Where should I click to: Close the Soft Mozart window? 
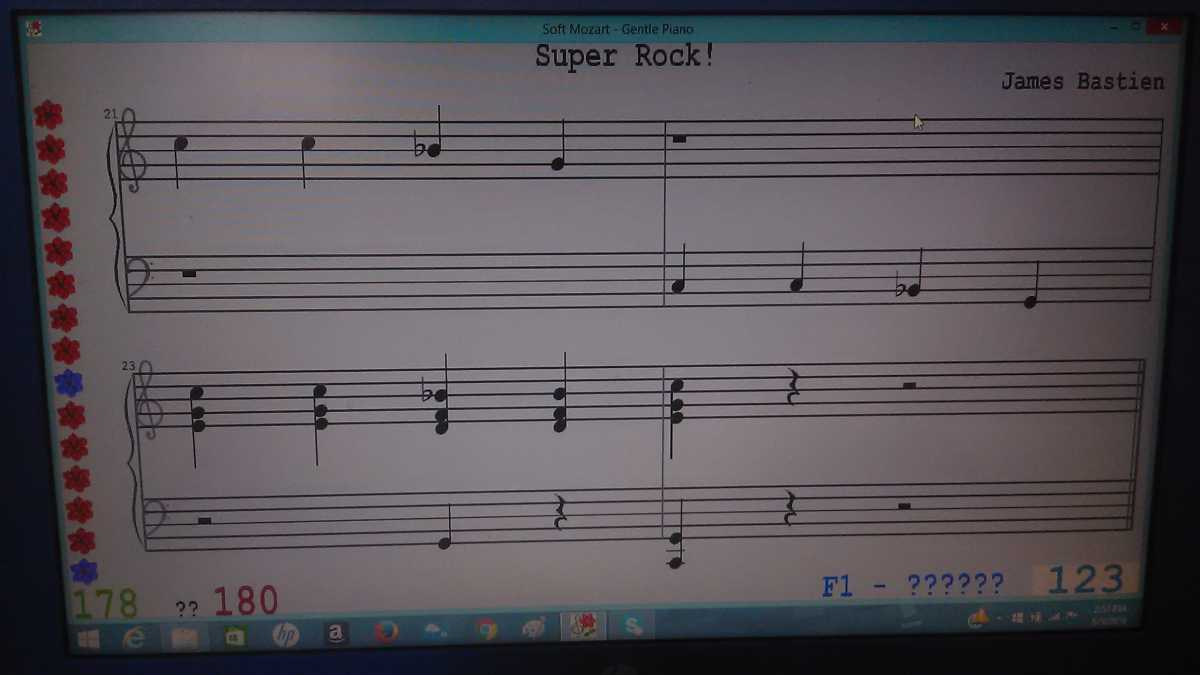pyautogui.click(x=1163, y=27)
